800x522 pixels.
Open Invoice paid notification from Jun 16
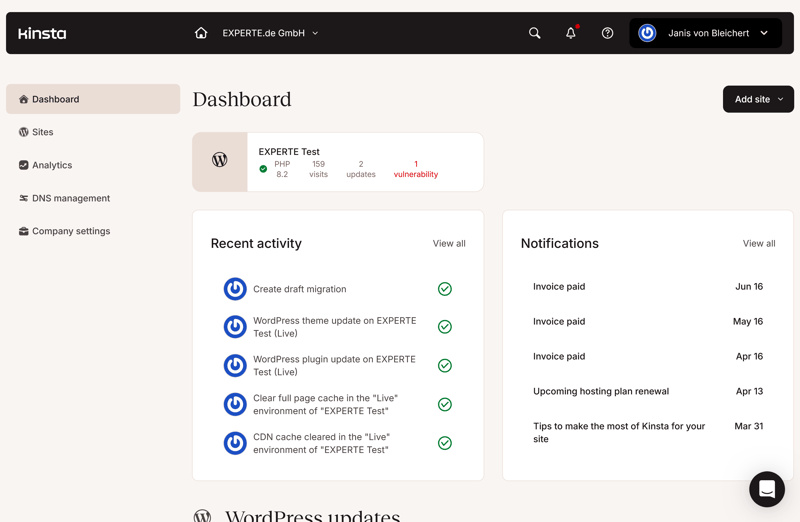coord(648,287)
